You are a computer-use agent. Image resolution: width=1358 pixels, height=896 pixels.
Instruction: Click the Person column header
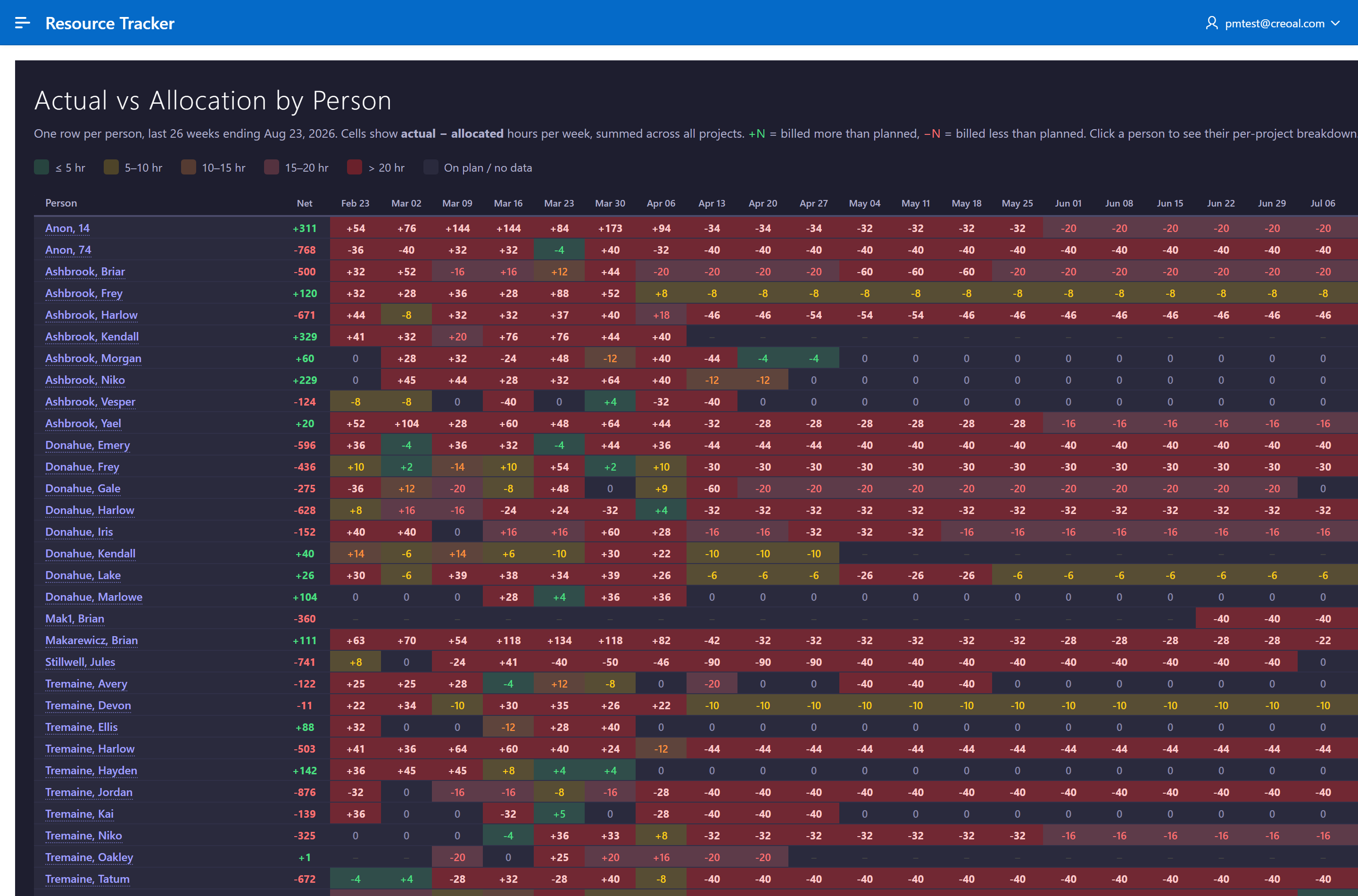pyautogui.click(x=61, y=203)
